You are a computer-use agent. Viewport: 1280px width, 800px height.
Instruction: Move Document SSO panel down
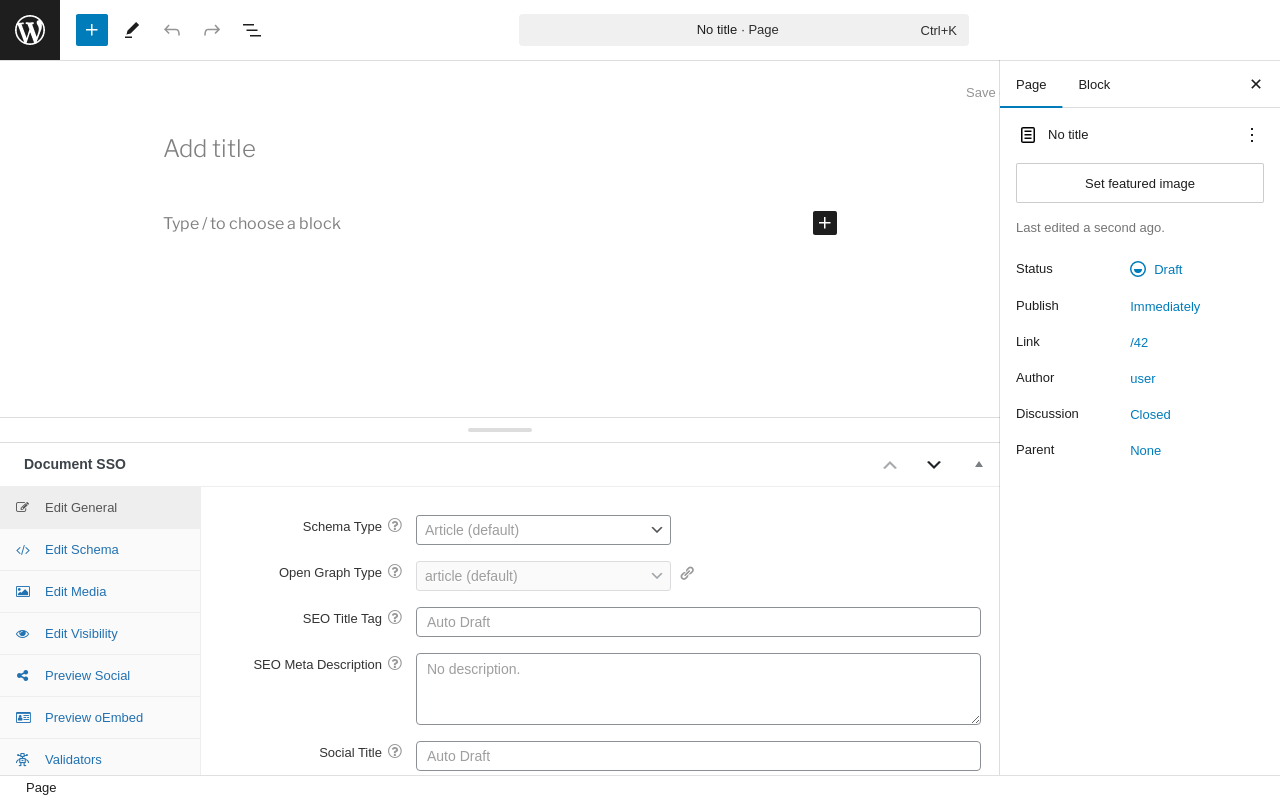click(934, 465)
